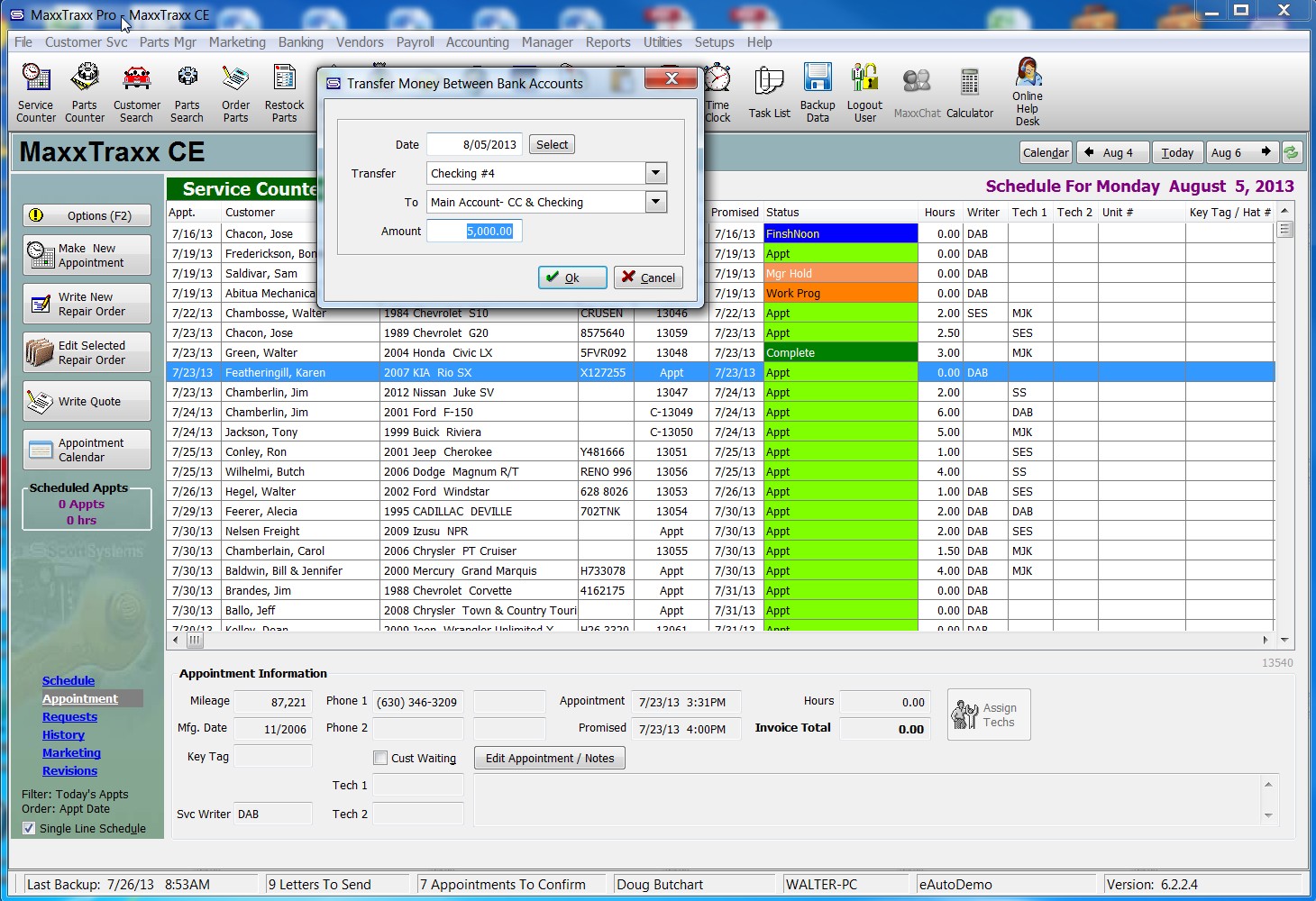
Task: Open the File menu
Action: (x=23, y=42)
